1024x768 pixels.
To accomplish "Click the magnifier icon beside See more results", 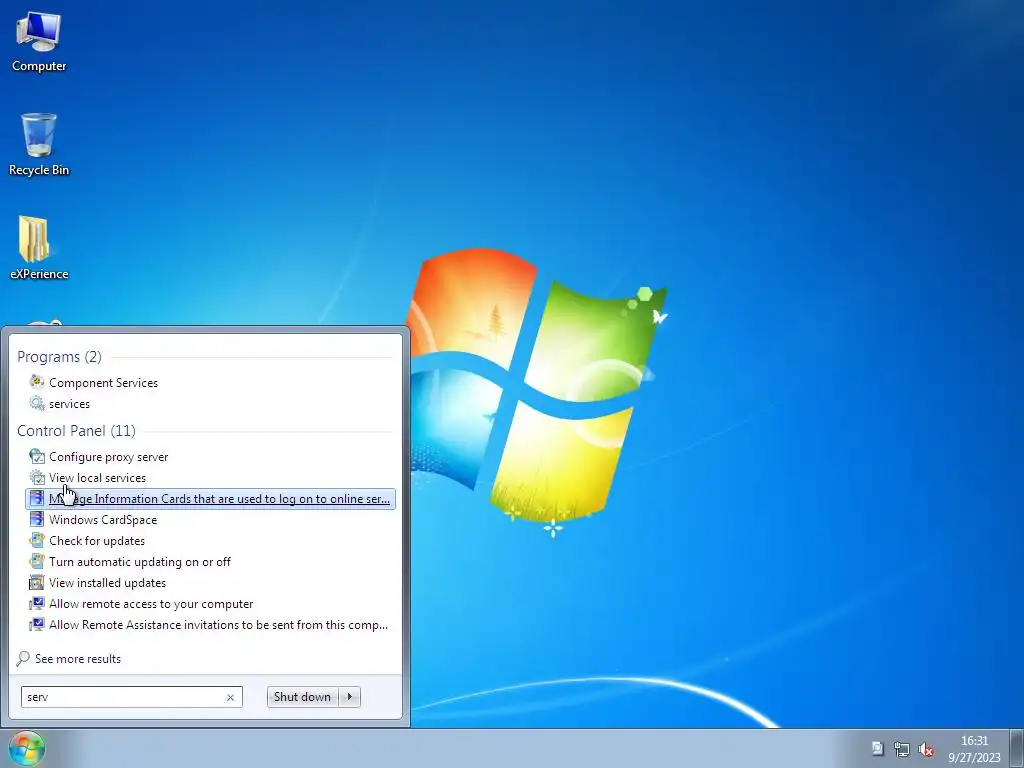I will 24,658.
